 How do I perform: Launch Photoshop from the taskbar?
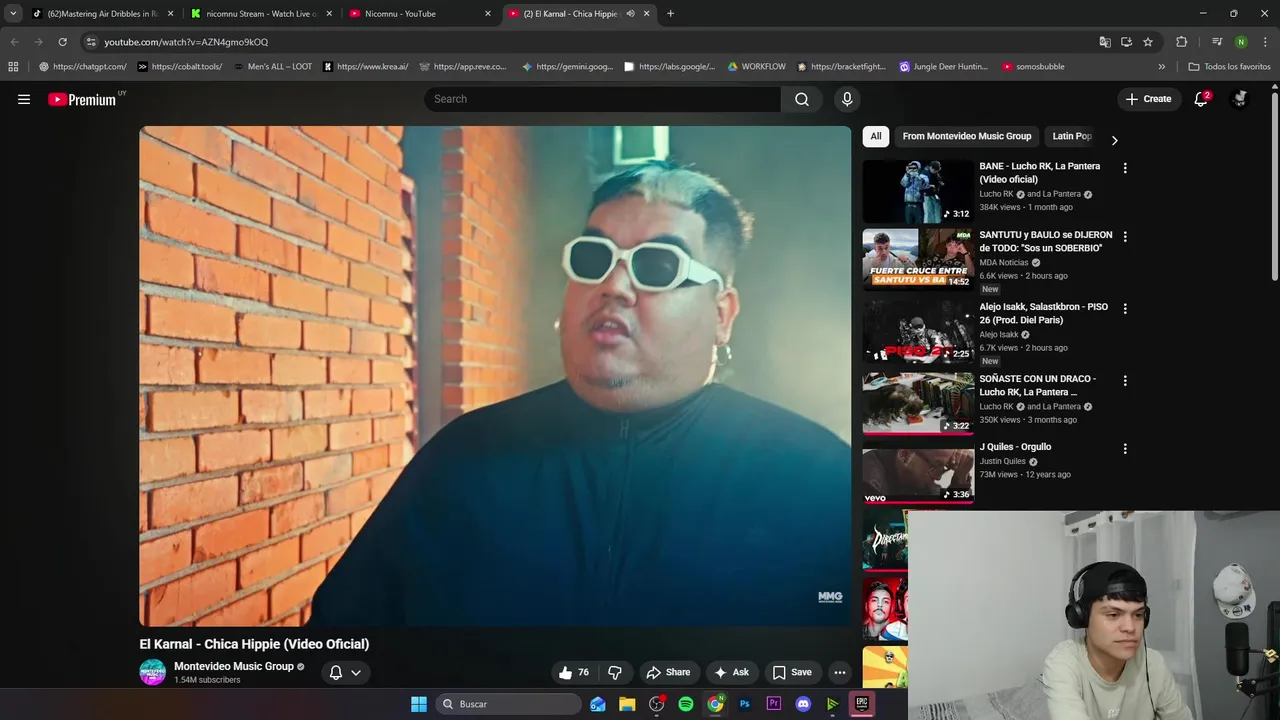pyautogui.click(x=744, y=704)
